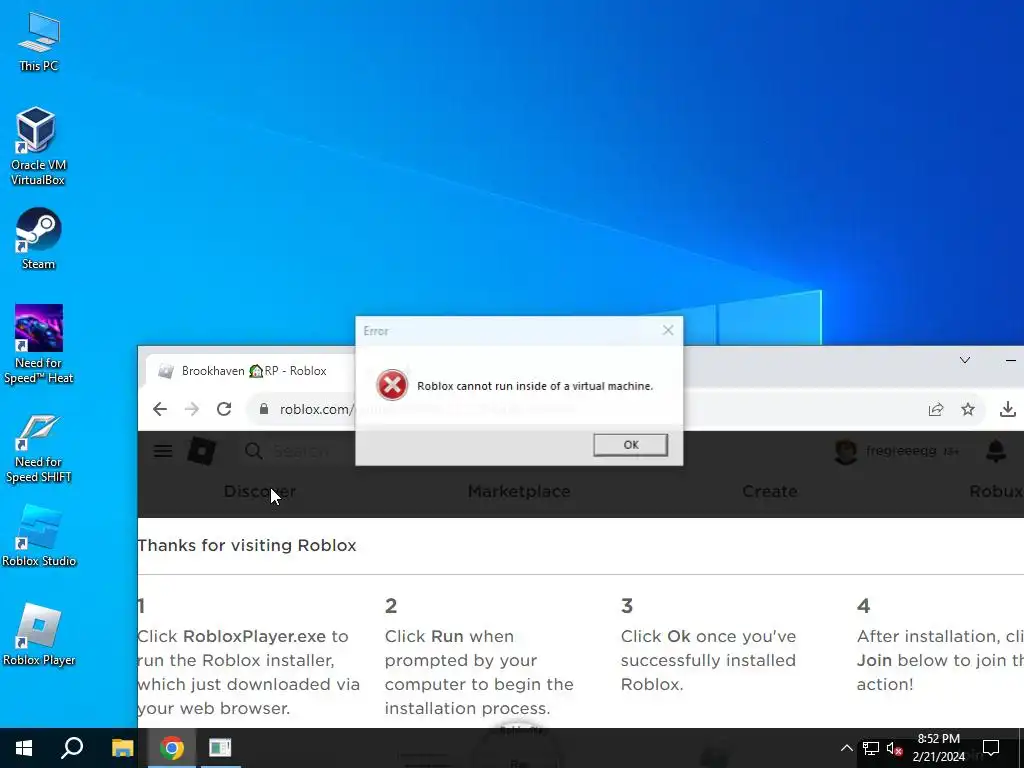Screen dimensions: 1024x768
Task: Open the Discover menu item
Action: click(x=260, y=491)
